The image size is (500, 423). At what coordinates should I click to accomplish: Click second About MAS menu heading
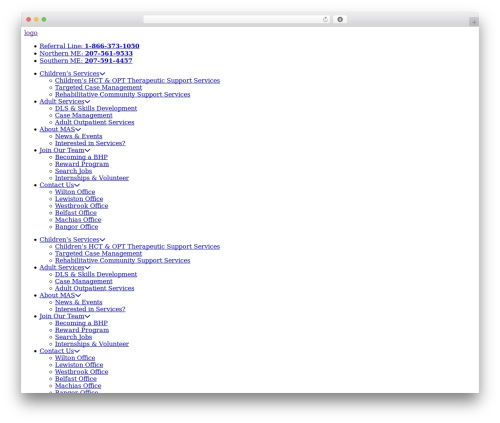click(x=57, y=295)
